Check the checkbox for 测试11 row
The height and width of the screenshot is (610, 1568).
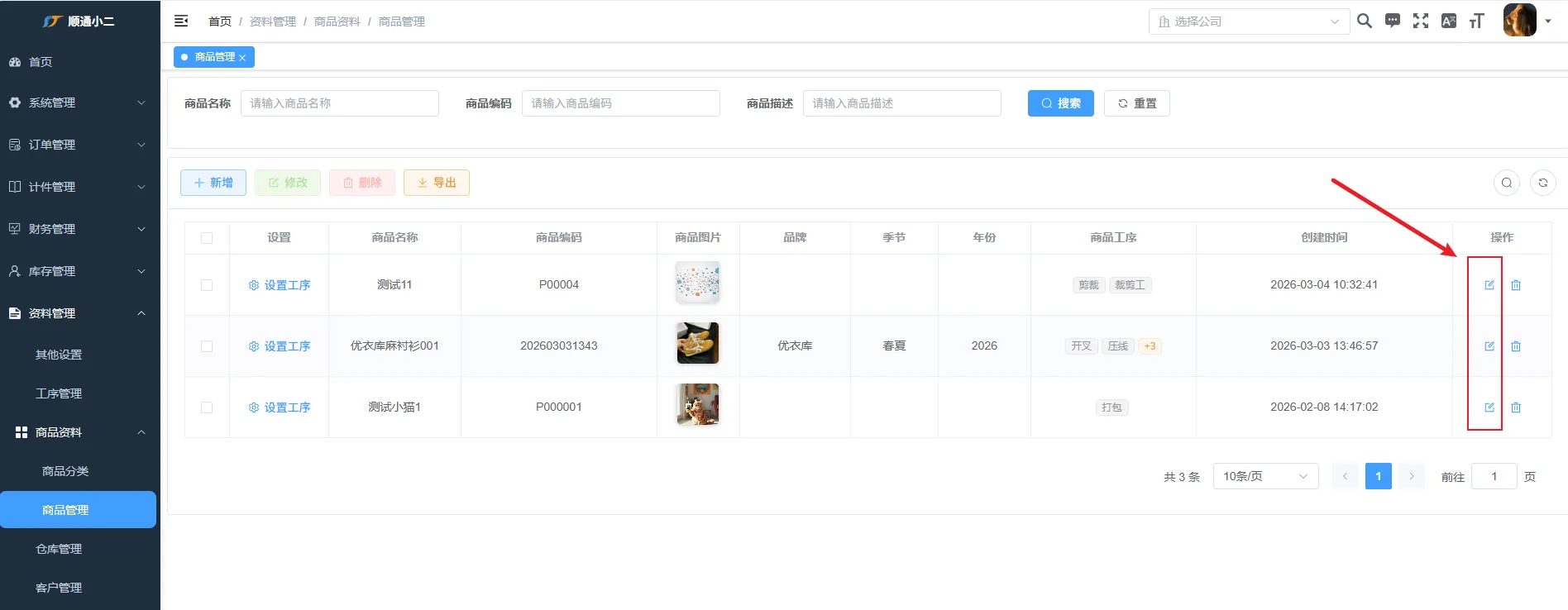[x=207, y=285]
